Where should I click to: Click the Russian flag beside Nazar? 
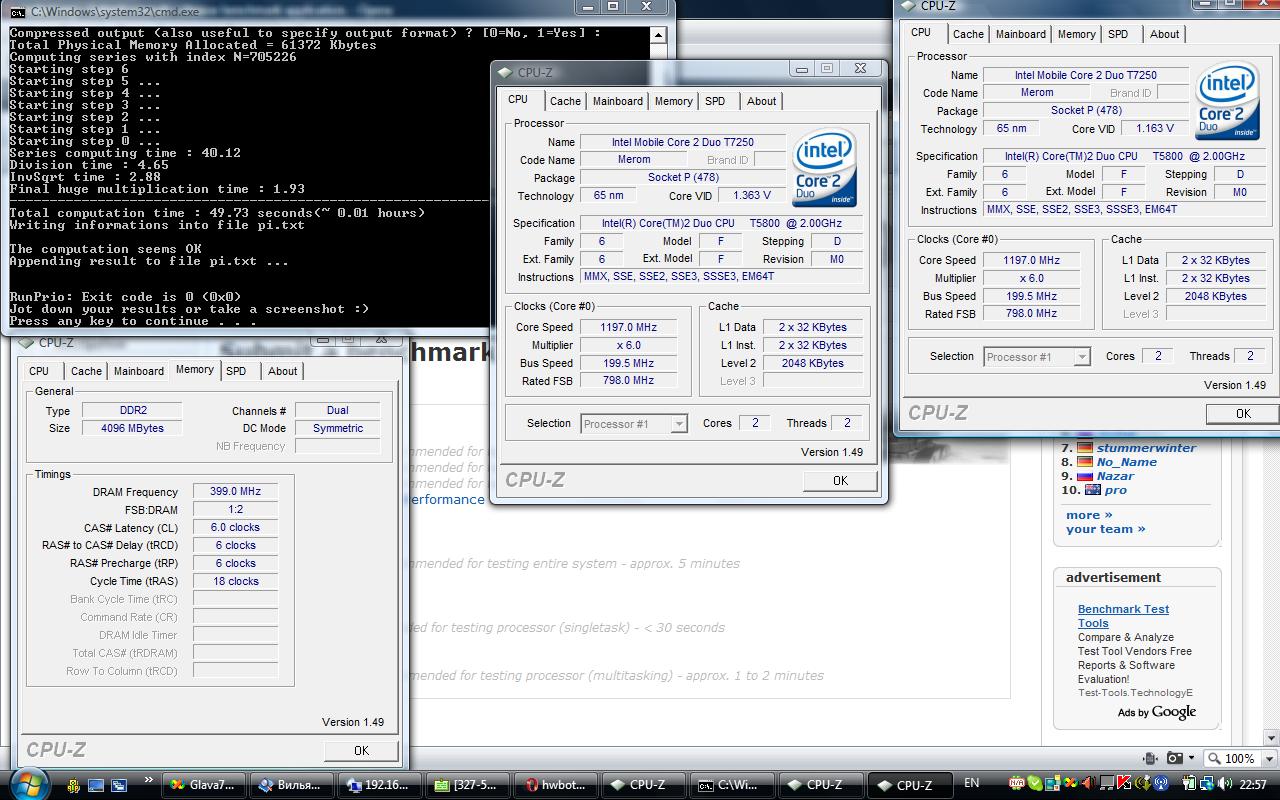(x=1084, y=476)
